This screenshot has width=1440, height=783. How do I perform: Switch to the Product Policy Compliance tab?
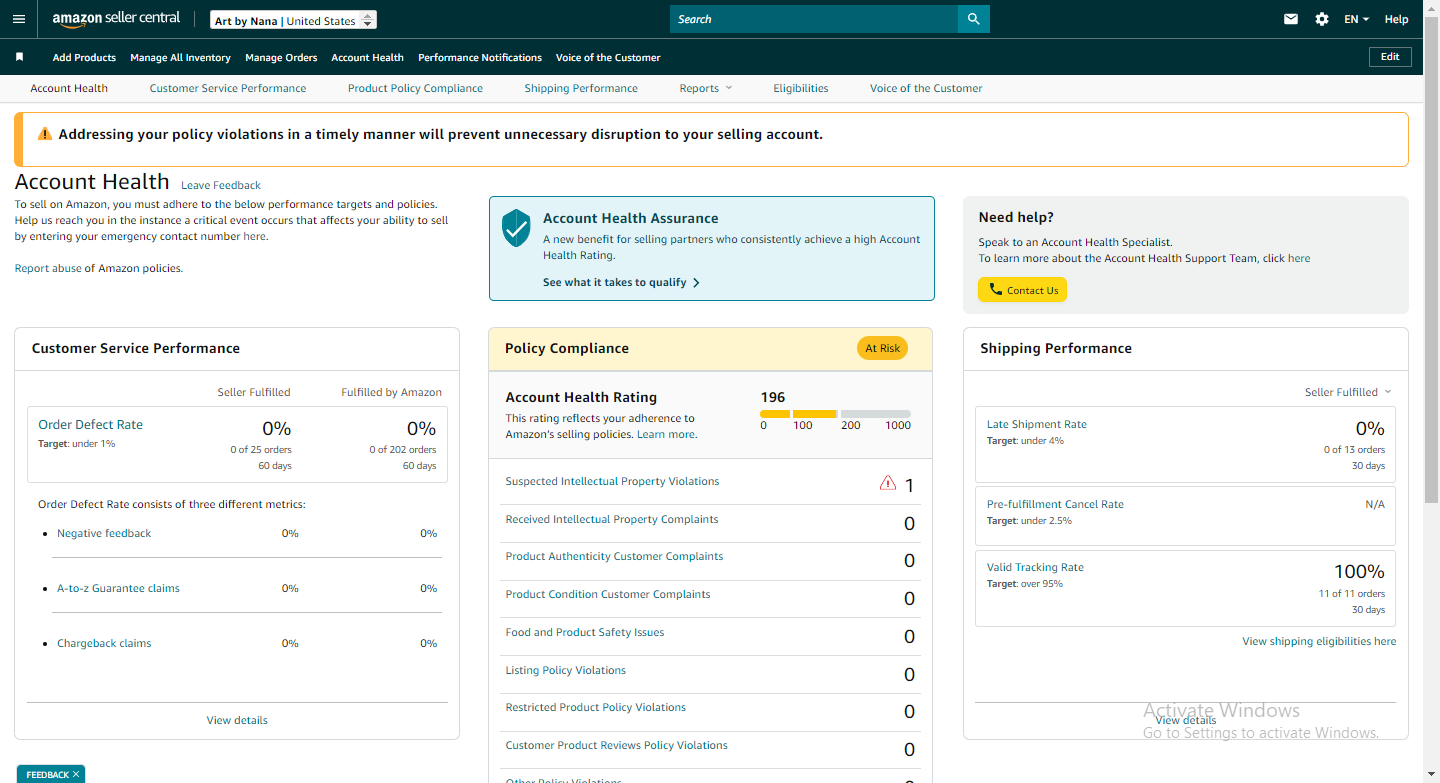pos(415,88)
